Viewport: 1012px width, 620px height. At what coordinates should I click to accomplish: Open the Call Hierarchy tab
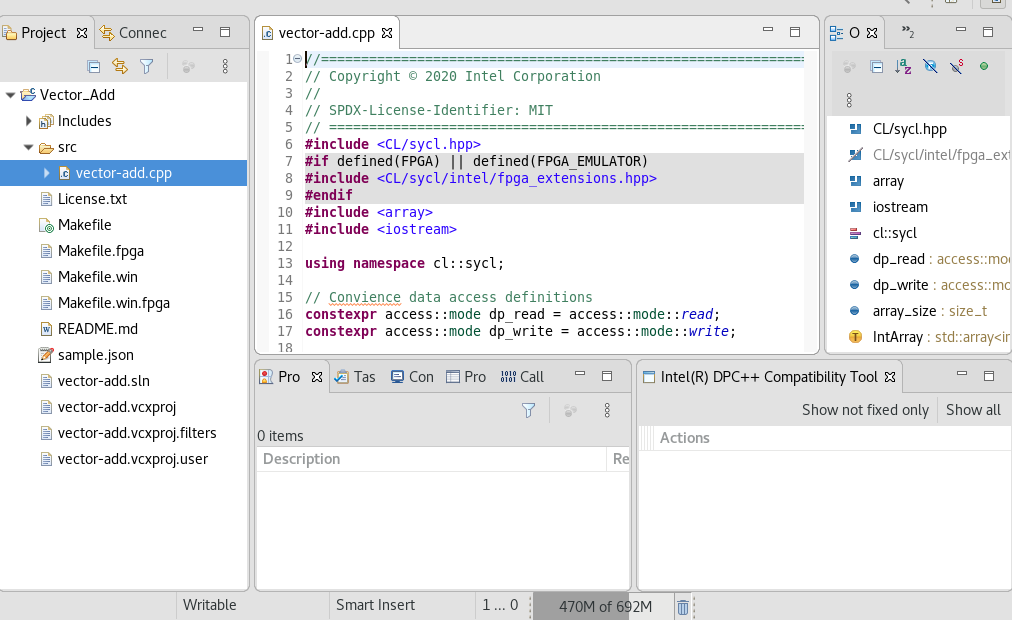point(522,376)
